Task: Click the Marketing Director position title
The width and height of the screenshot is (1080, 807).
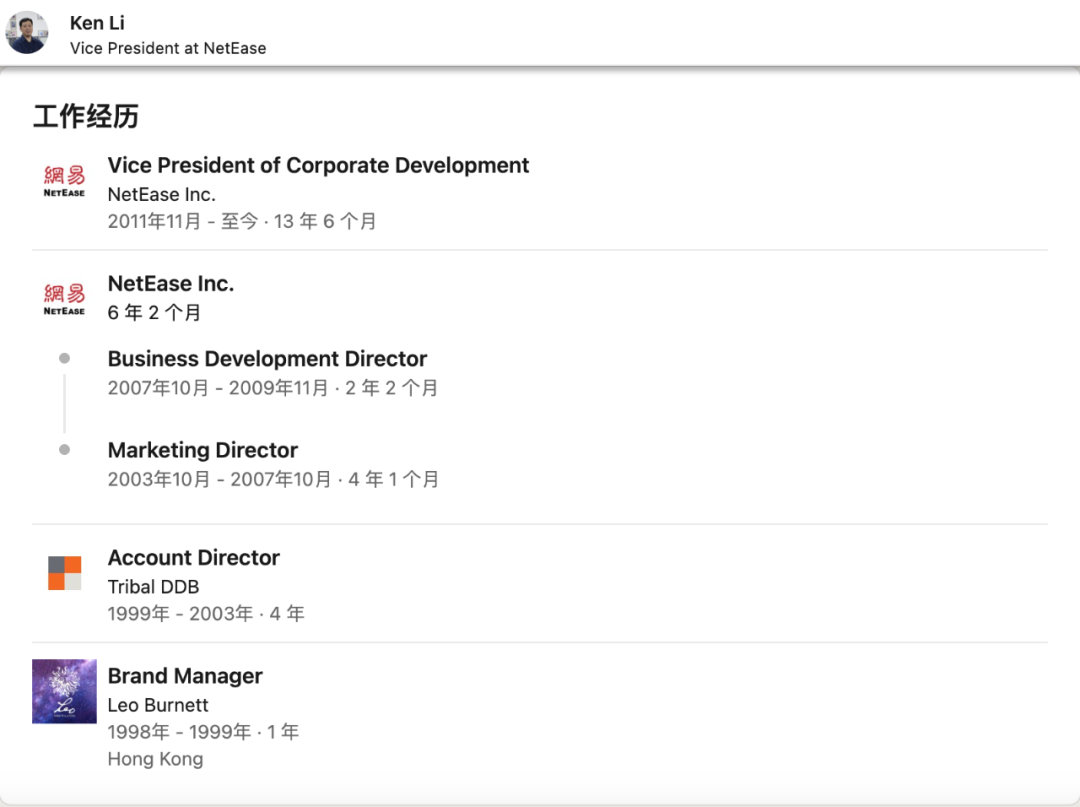Action: click(x=202, y=450)
